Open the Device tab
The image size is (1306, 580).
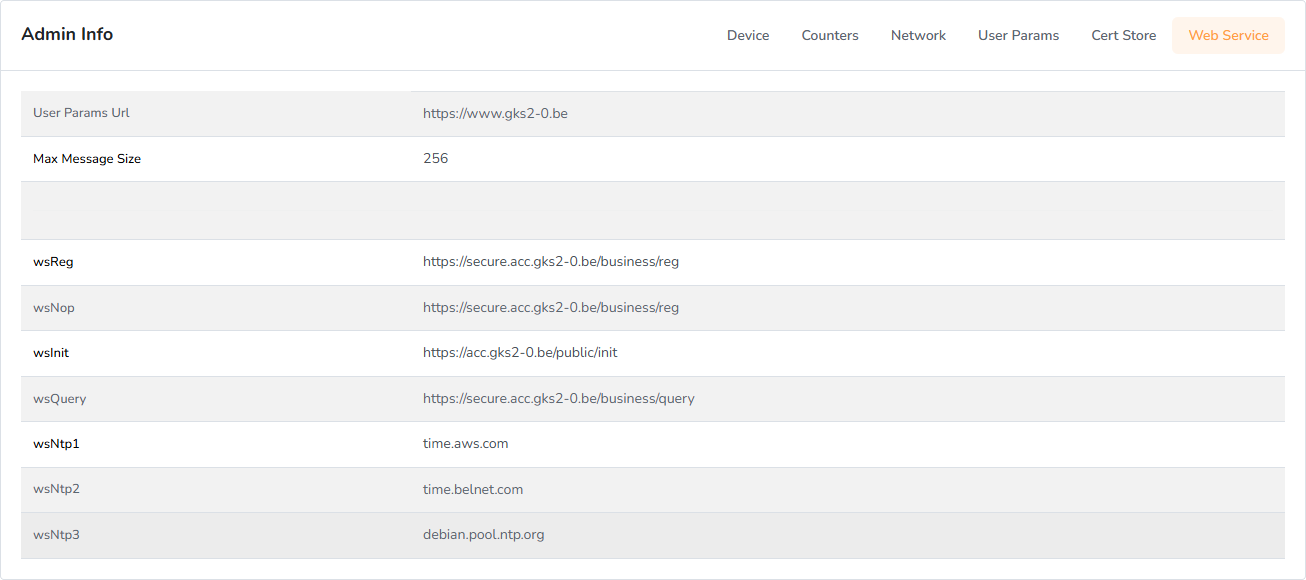click(747, 35)
